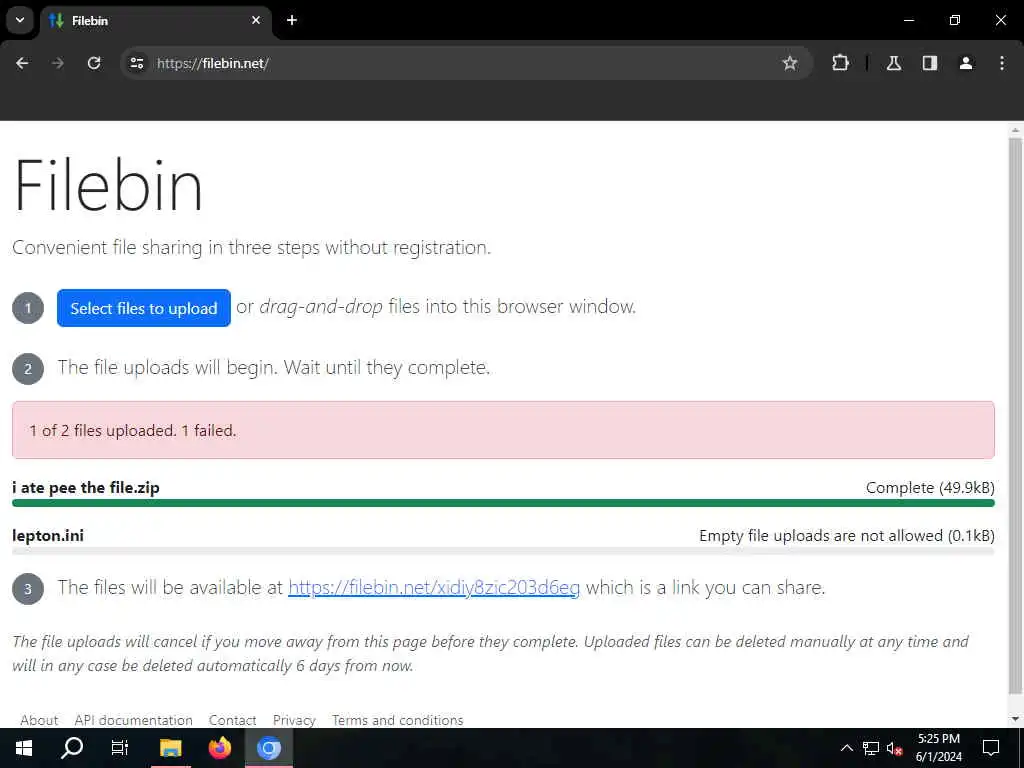Open the Chrome profile menu
The height and width of the screenshot is (768, 1024).
966,63
